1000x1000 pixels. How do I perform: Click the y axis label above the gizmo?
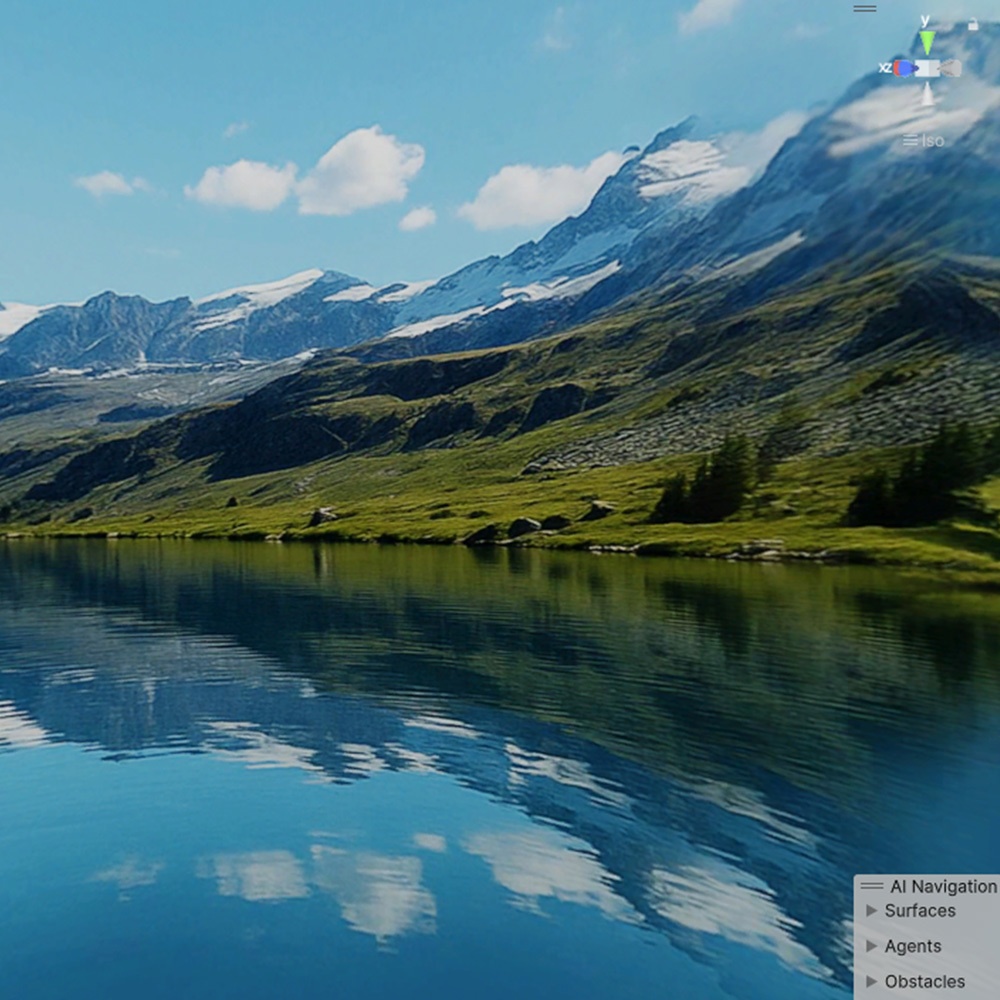[x=924, y=20]
